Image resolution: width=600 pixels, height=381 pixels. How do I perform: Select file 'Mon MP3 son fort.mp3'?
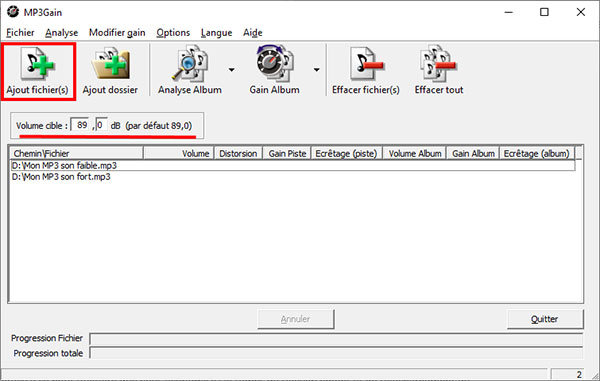[293, 177]
